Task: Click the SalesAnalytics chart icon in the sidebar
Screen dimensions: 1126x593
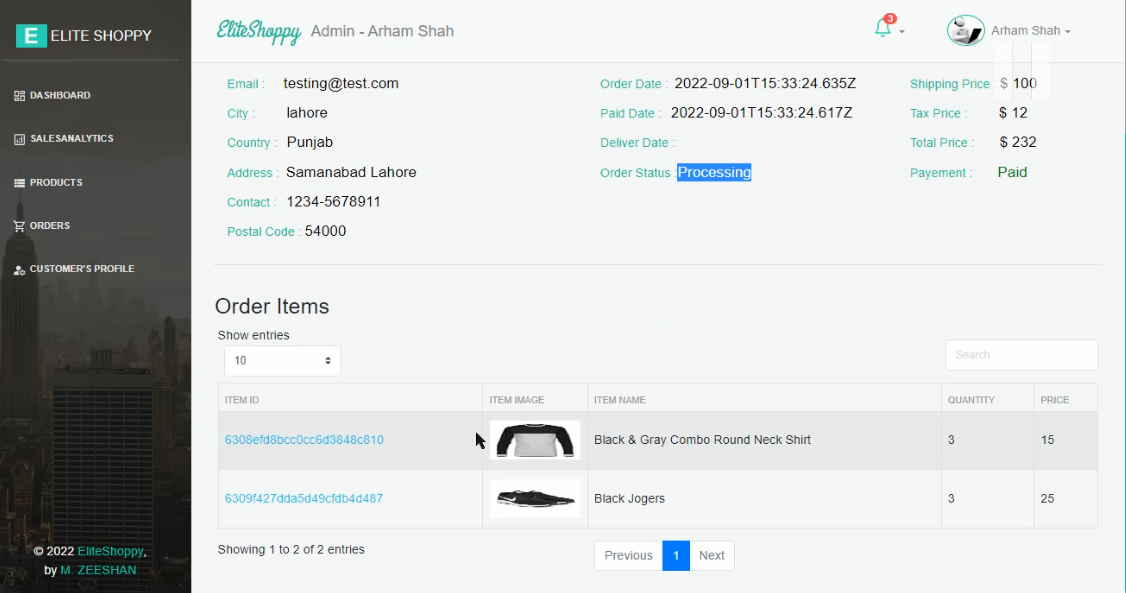Action: (19, 139)
